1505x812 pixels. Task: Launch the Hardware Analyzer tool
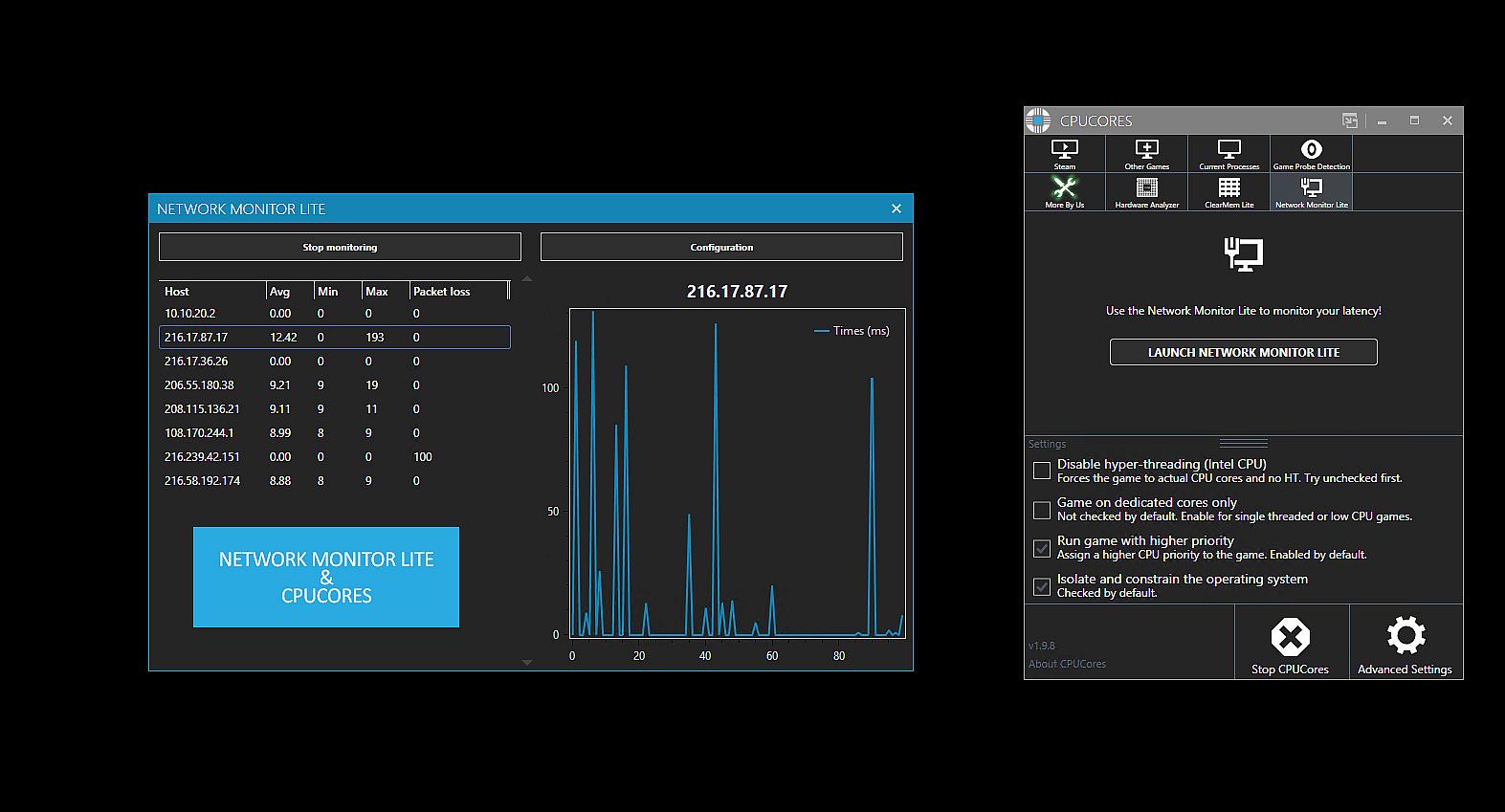click(1146, 191)
